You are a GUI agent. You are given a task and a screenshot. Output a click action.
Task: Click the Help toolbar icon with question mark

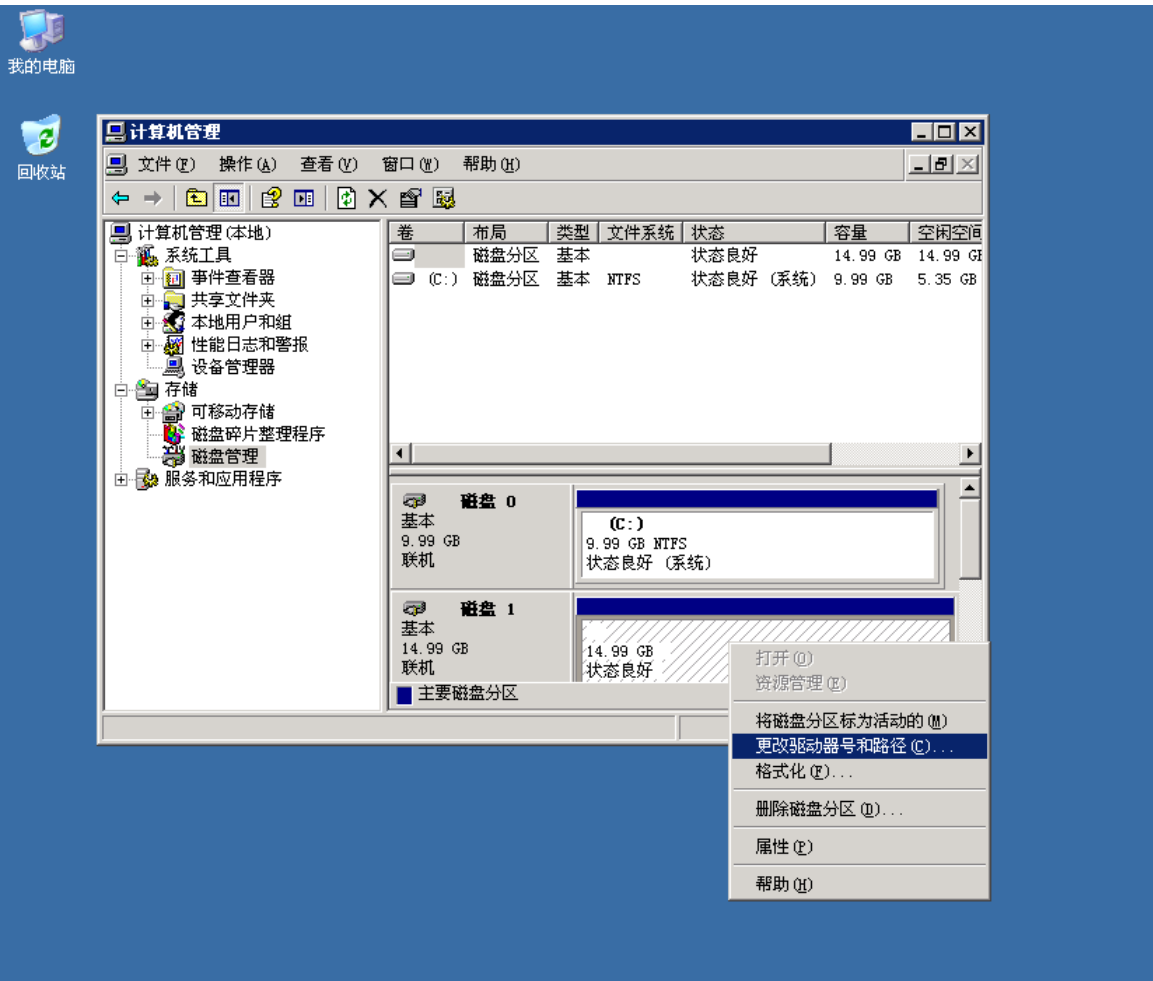(270, 198)
